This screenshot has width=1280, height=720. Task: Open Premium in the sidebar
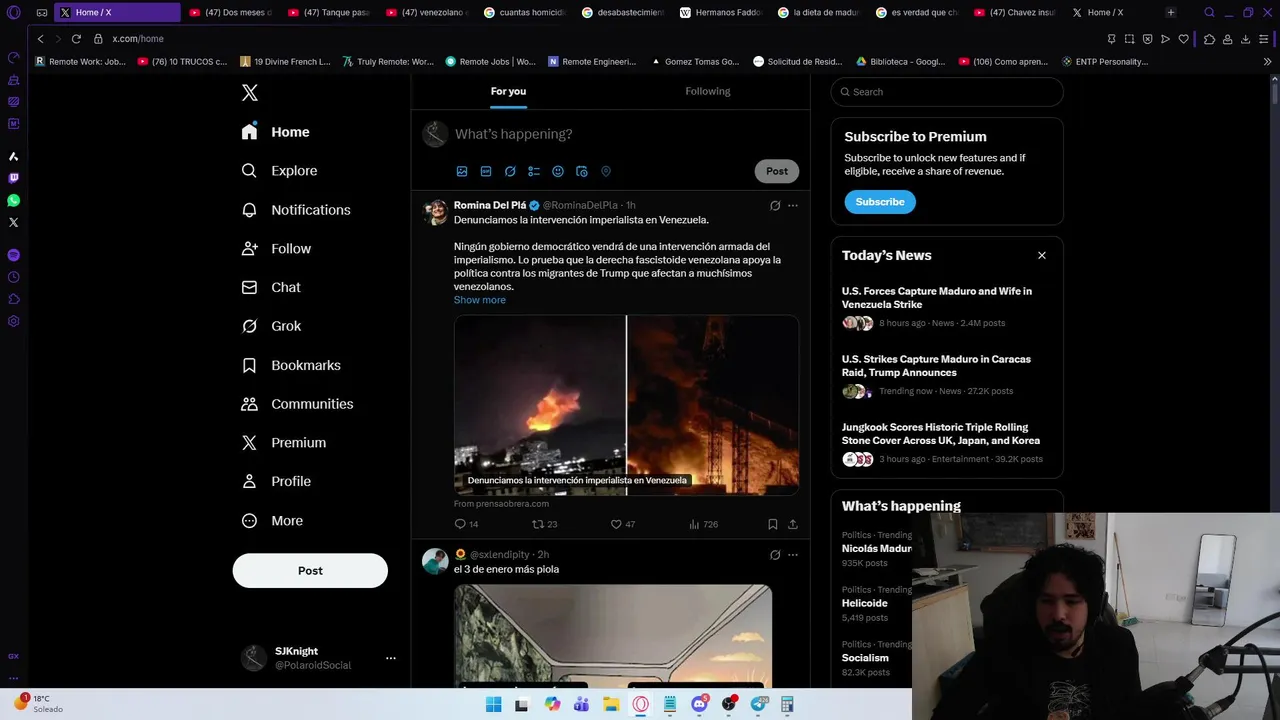(x=284, y=443)
